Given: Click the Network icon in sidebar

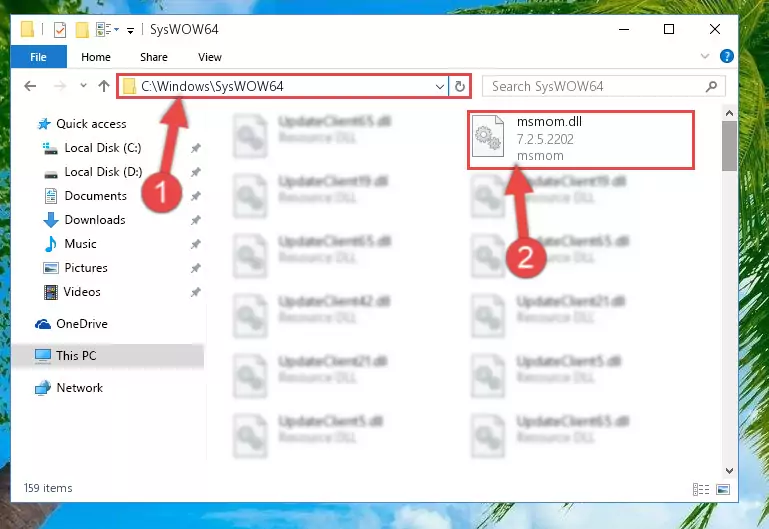Looking at the screenshot, I should [x=43, y=388].
